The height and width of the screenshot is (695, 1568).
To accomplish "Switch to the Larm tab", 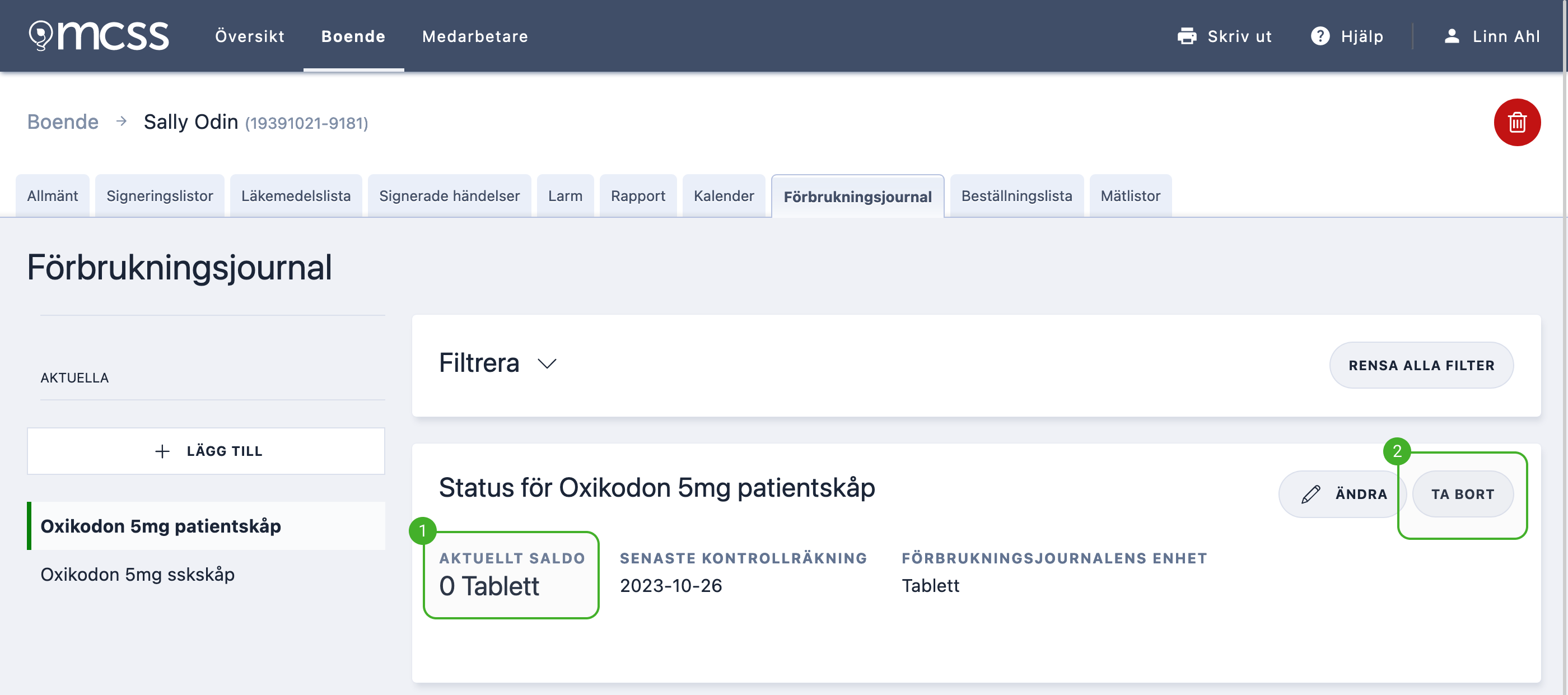I will click(x=565, y=195).
